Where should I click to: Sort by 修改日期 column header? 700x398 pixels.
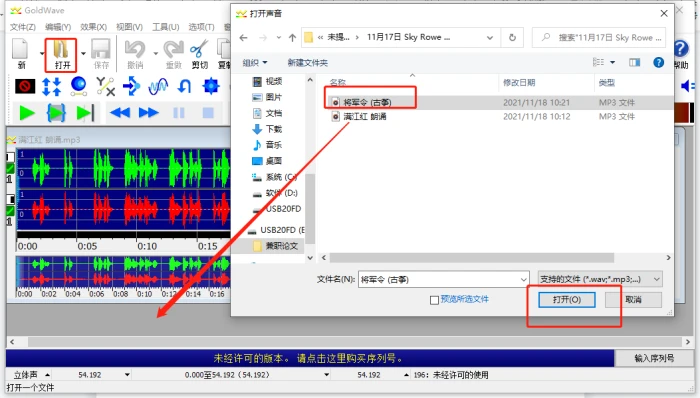point(519,83)
